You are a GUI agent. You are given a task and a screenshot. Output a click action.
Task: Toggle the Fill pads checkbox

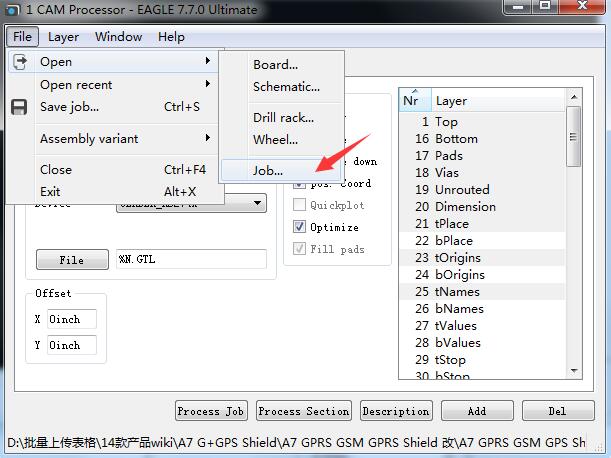(x=299, y=248)
